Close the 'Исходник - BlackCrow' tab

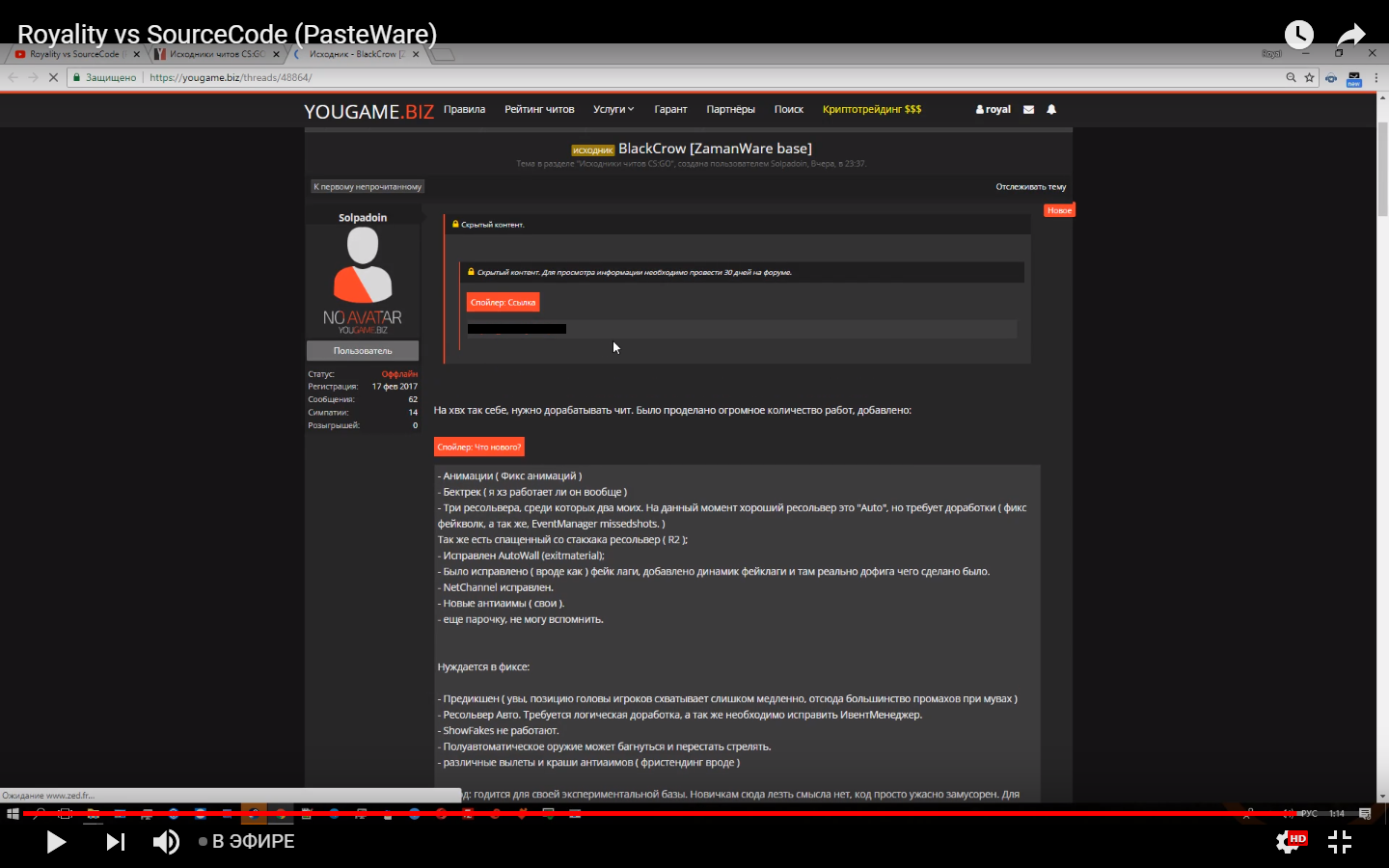pos(416,54)
